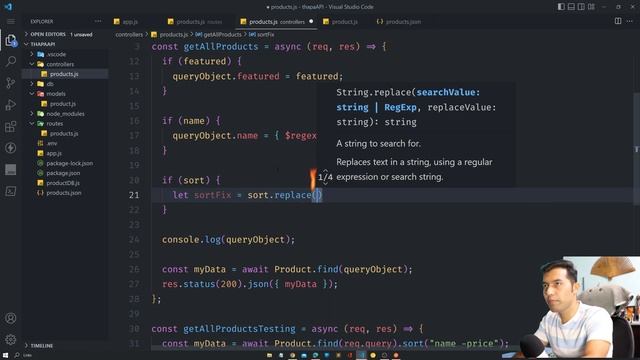Switch to VS Code taskbar icon
Viewport: 640px width, 360px height.
pos(361,356)
